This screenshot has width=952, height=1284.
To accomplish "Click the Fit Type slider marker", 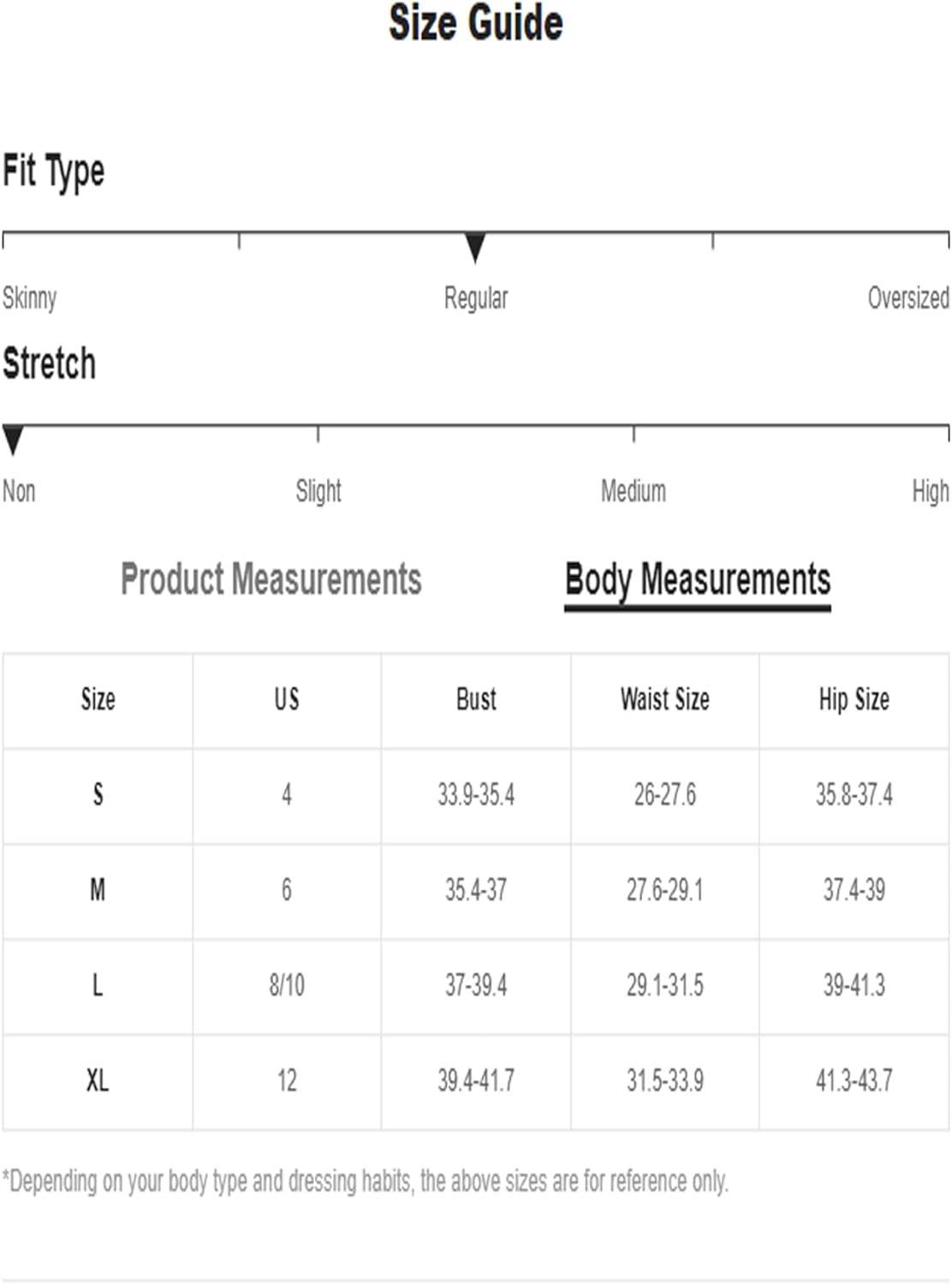I will click(x=475, y=247).
